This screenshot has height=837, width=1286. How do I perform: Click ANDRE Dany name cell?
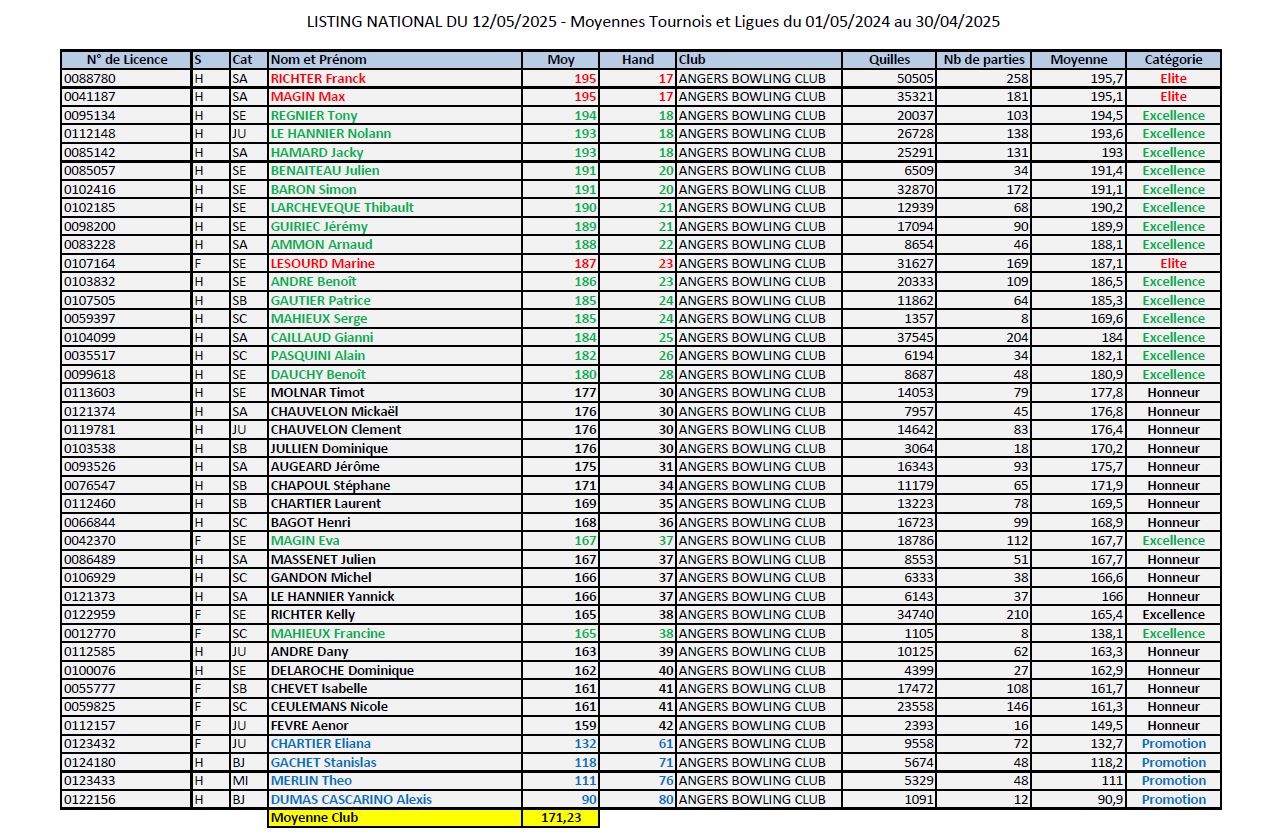(395, 651)
